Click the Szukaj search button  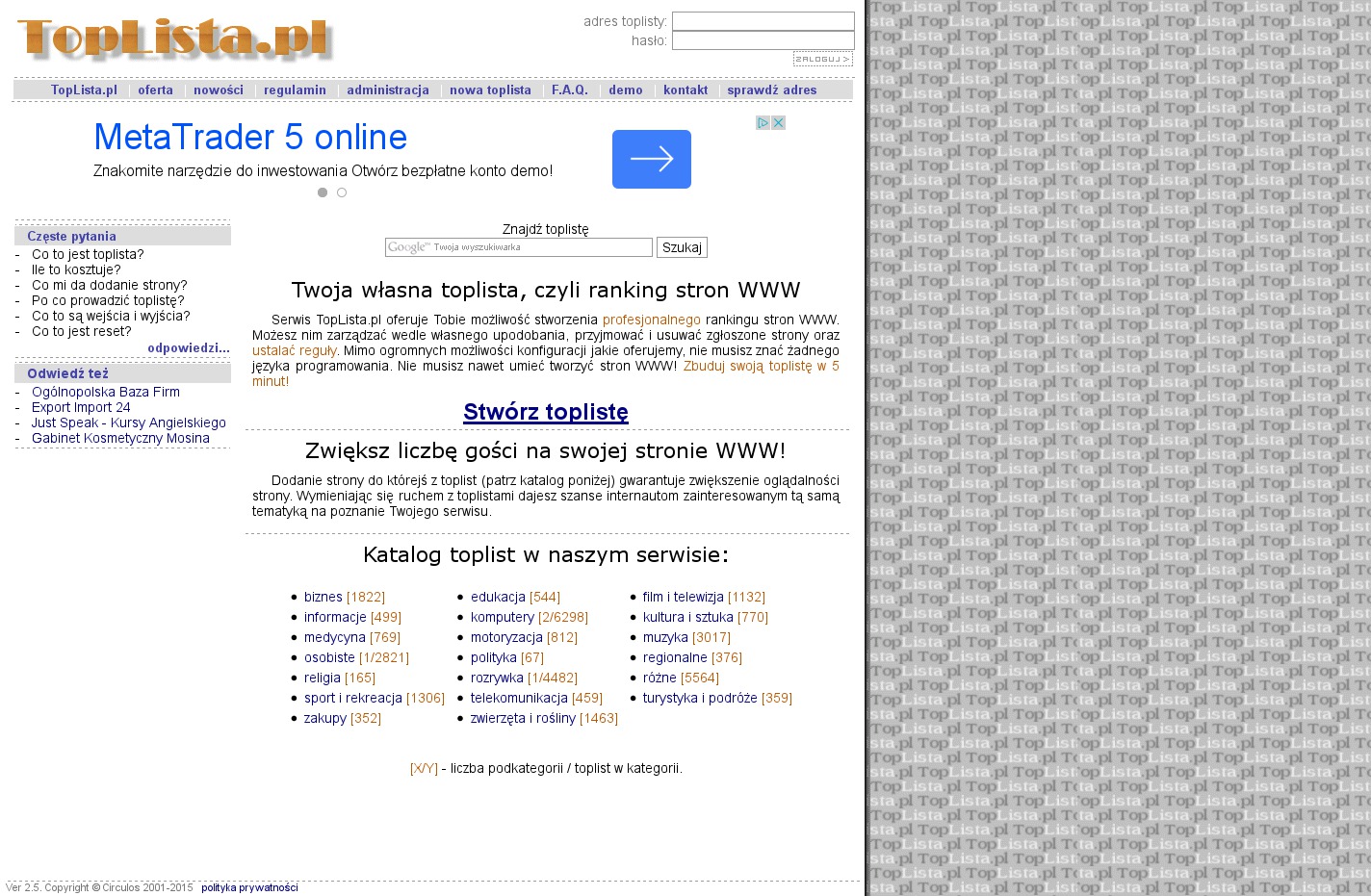click(682, 247)
